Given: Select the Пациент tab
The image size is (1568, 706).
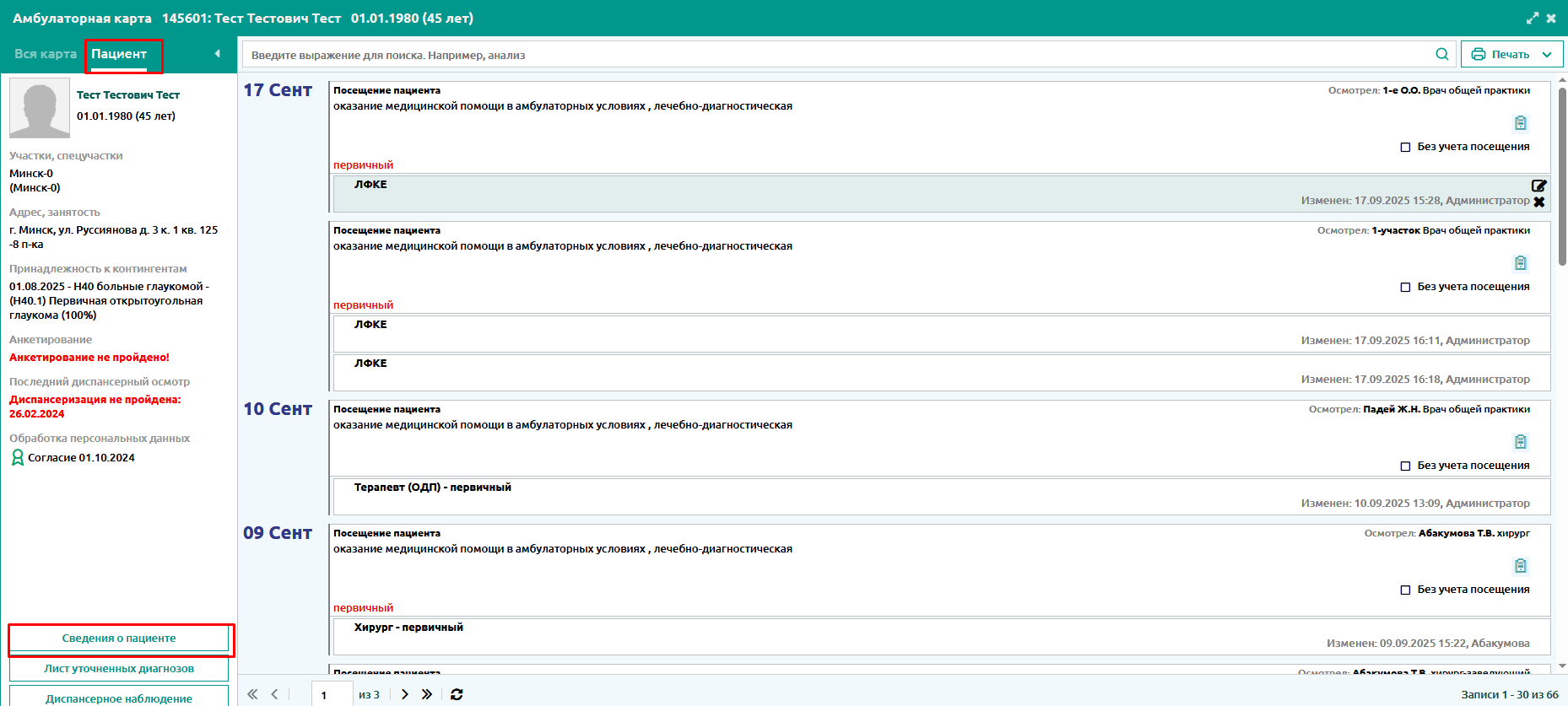Looking at the screenshot, I should pos(119,54).
